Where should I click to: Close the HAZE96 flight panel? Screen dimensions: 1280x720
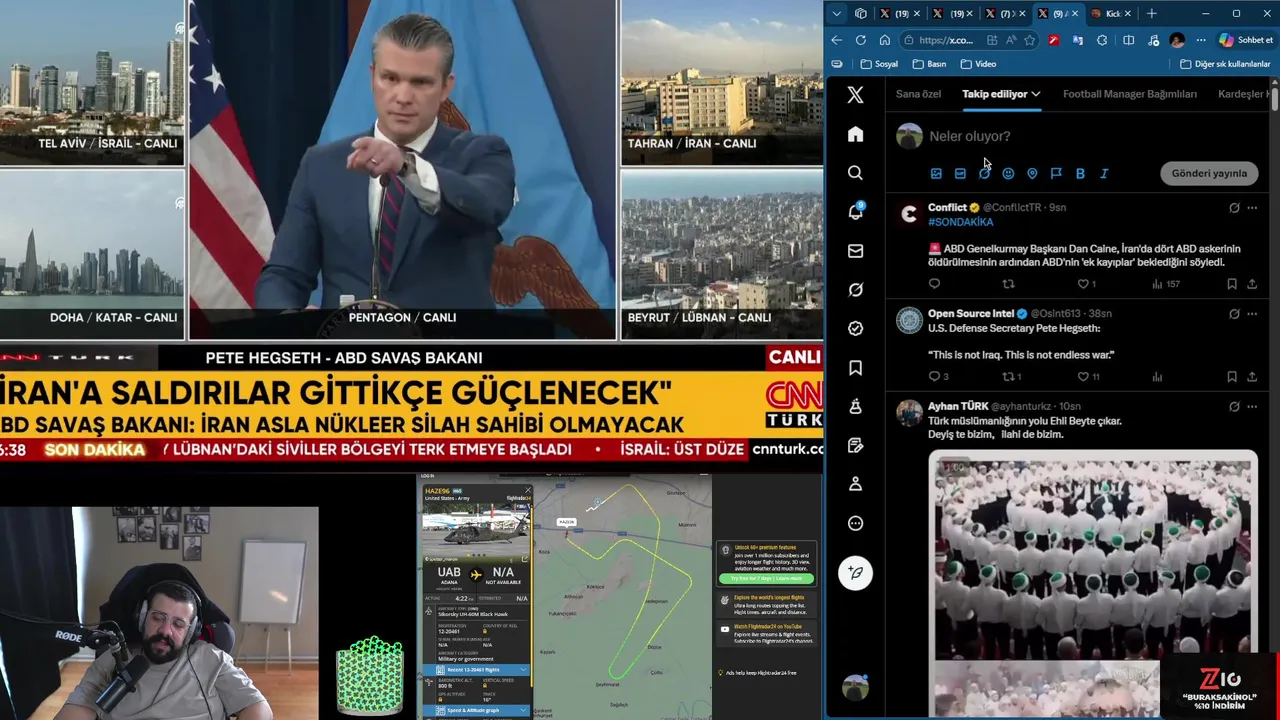click(x=527, y=491)
